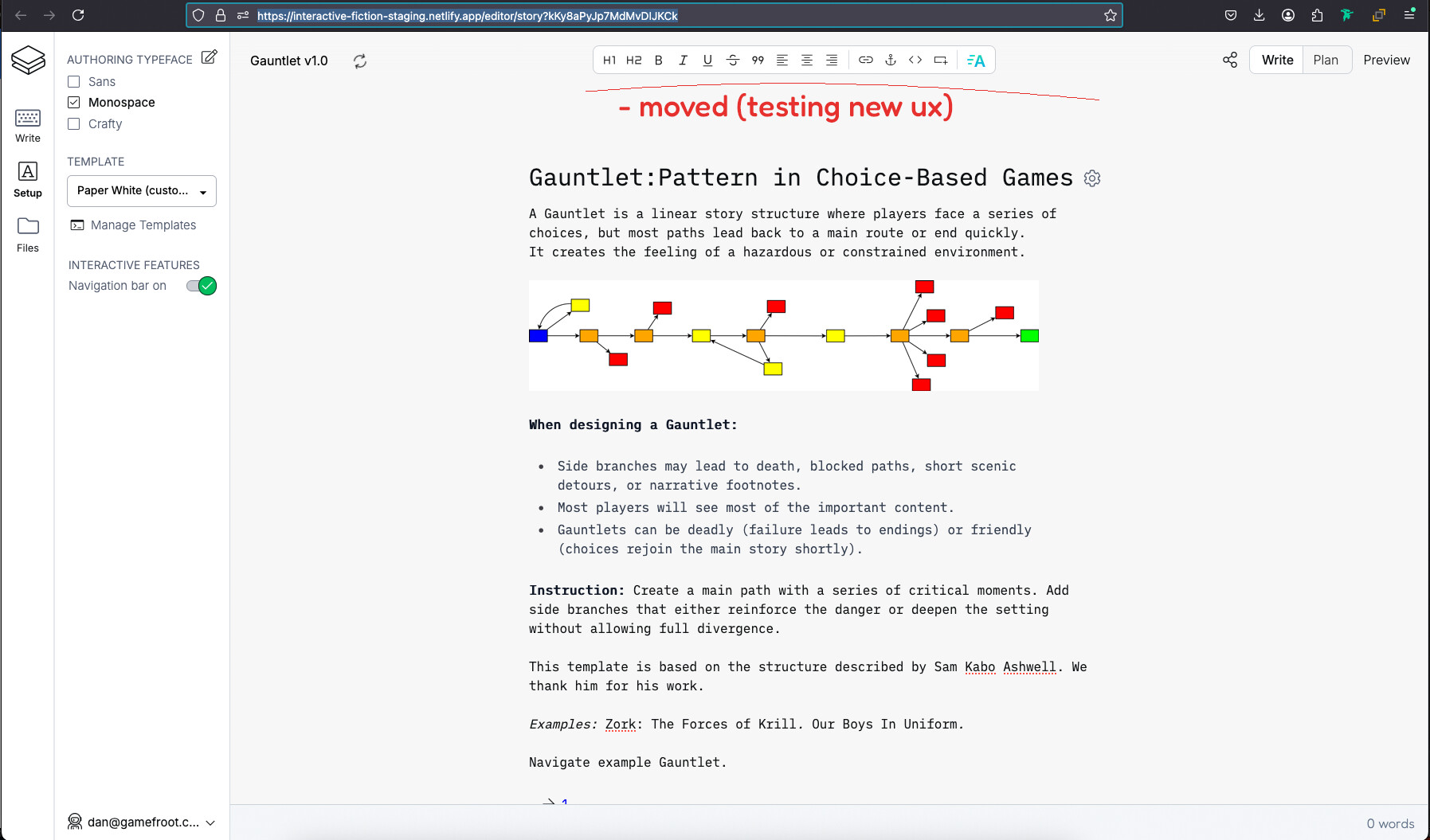
Task: Uncheck the Monospace typeface checkbox
Action: [74, 103]
